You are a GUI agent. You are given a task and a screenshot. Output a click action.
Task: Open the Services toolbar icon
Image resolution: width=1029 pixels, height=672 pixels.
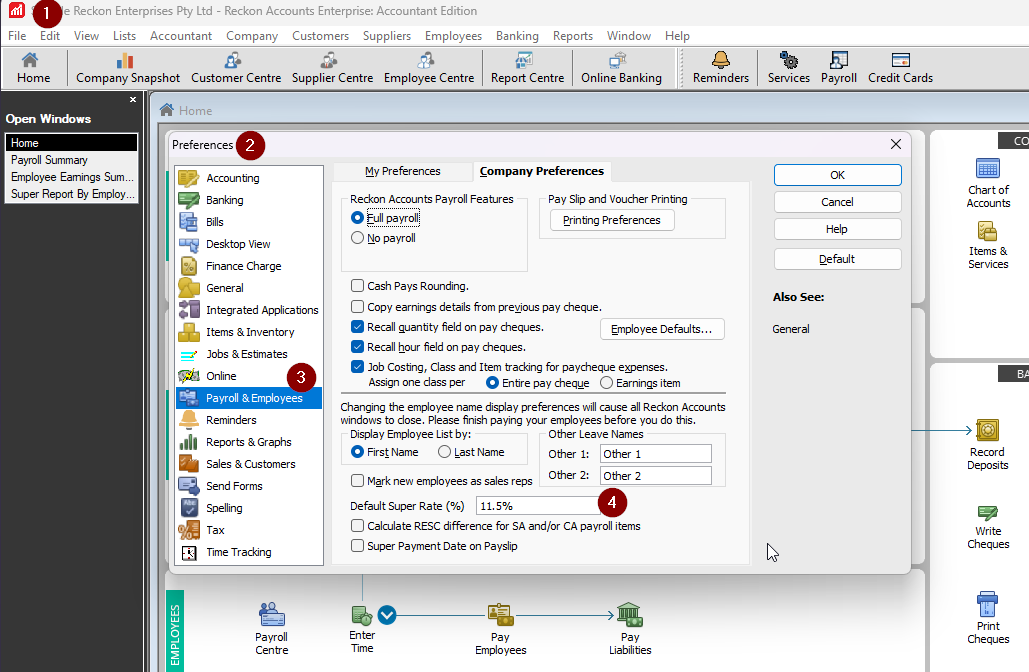tap(788, 68)
